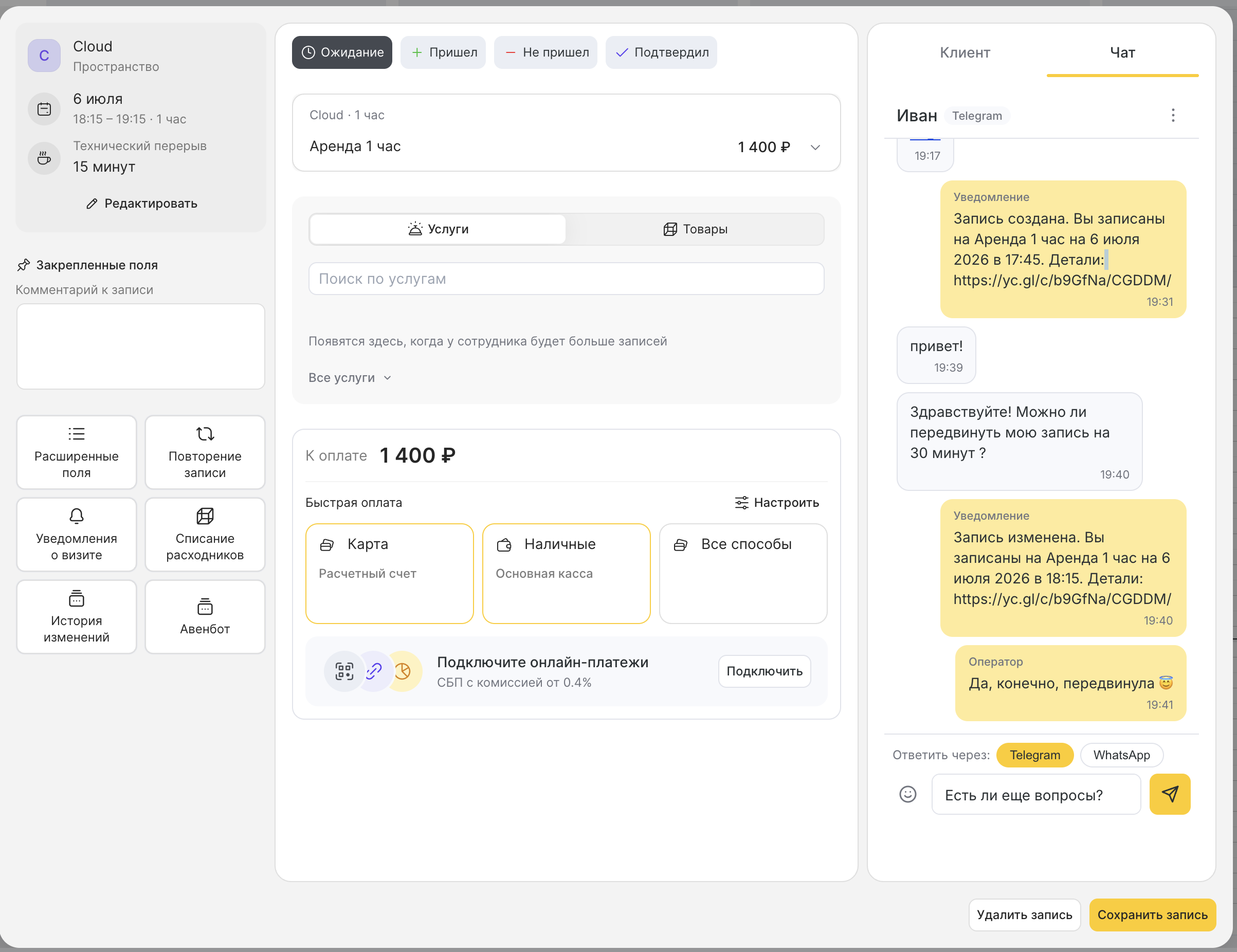Switch to the Товары tab

pos(695,229)
